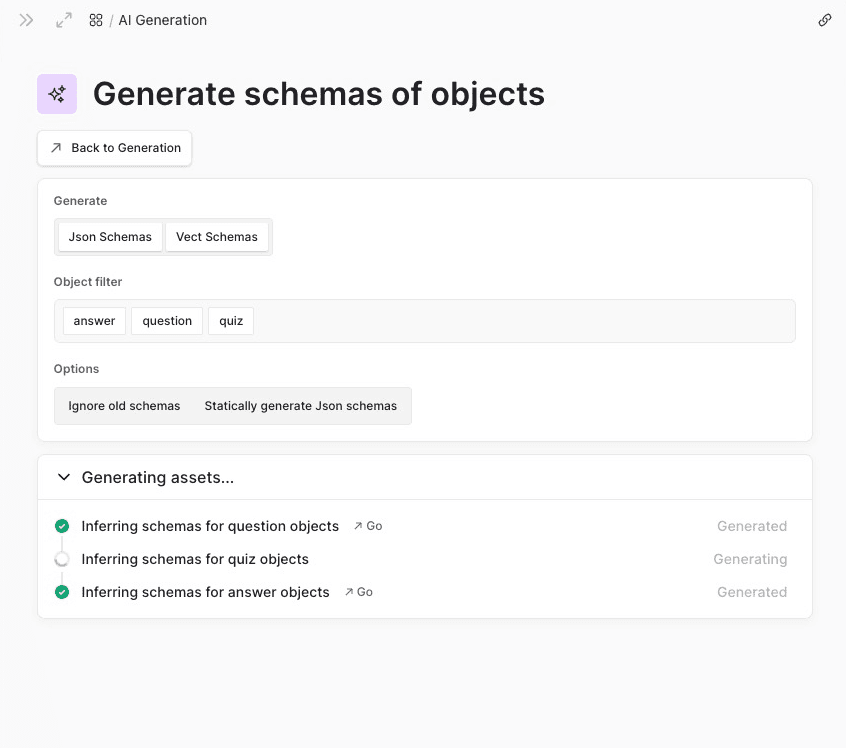Click the loading spinner beside quiz objects
This screenshot has width=846, height=748.
(x=62, y=559)
